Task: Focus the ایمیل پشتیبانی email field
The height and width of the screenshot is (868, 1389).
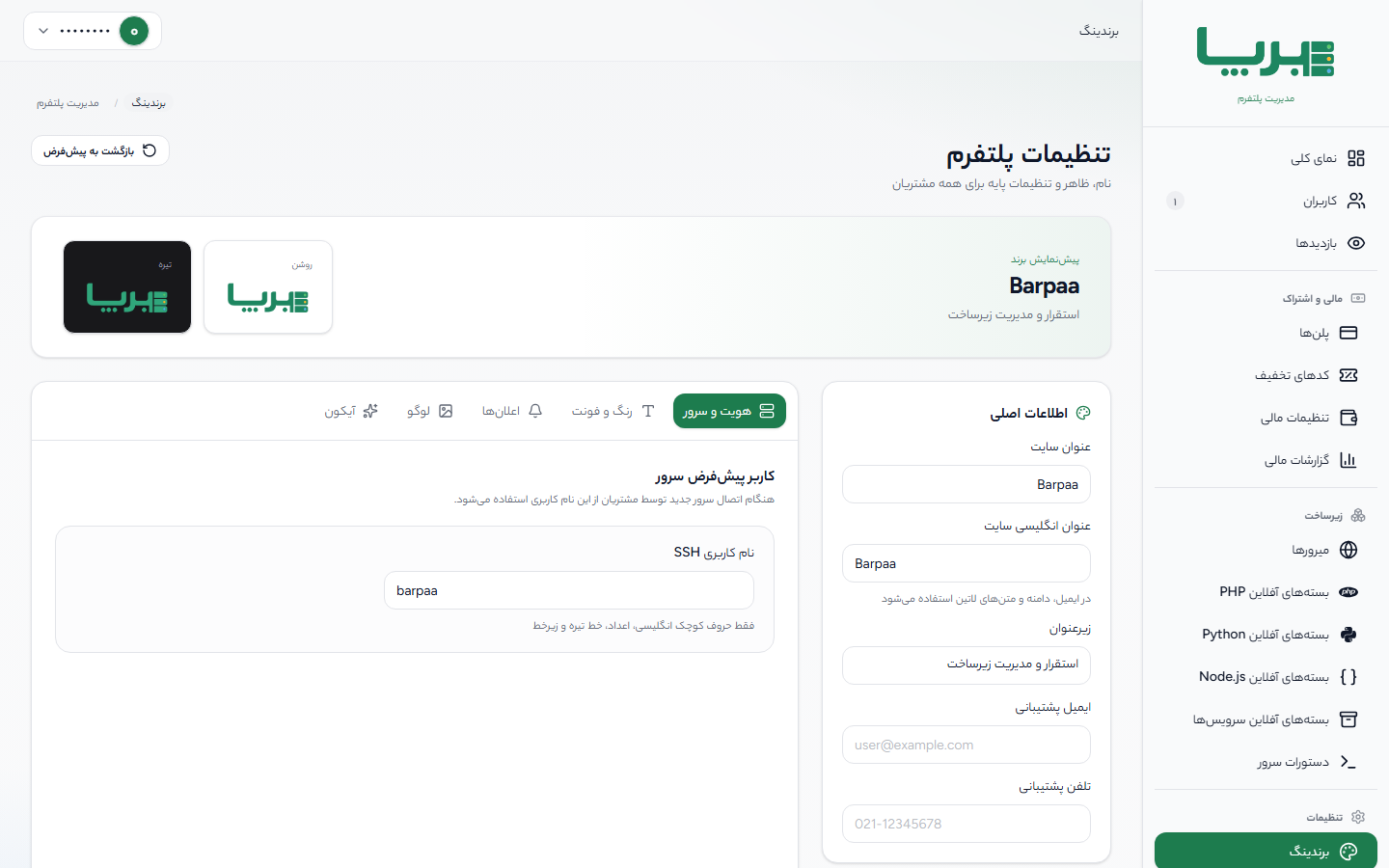Action: (x=967, y=745)
